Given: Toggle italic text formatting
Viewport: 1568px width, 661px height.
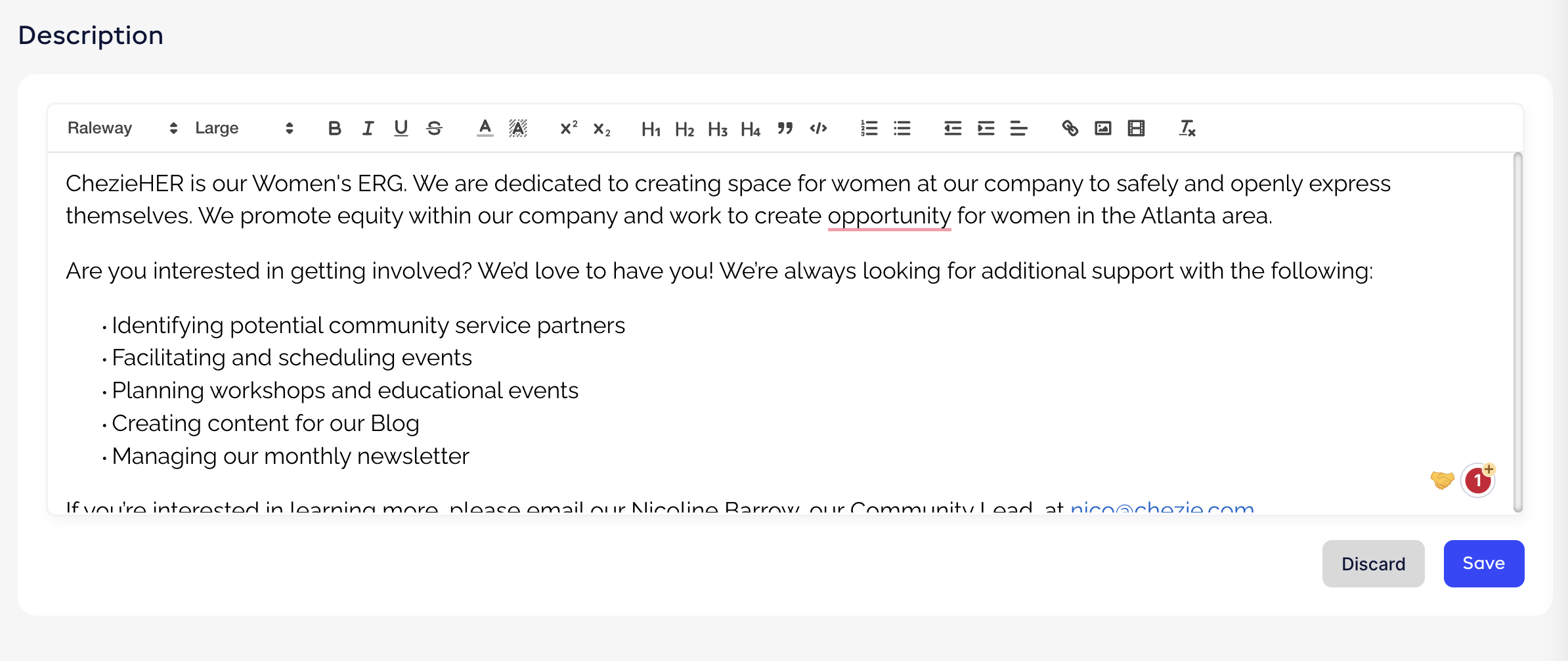Looking at the screenshot, I should click(x=368, y=128).
